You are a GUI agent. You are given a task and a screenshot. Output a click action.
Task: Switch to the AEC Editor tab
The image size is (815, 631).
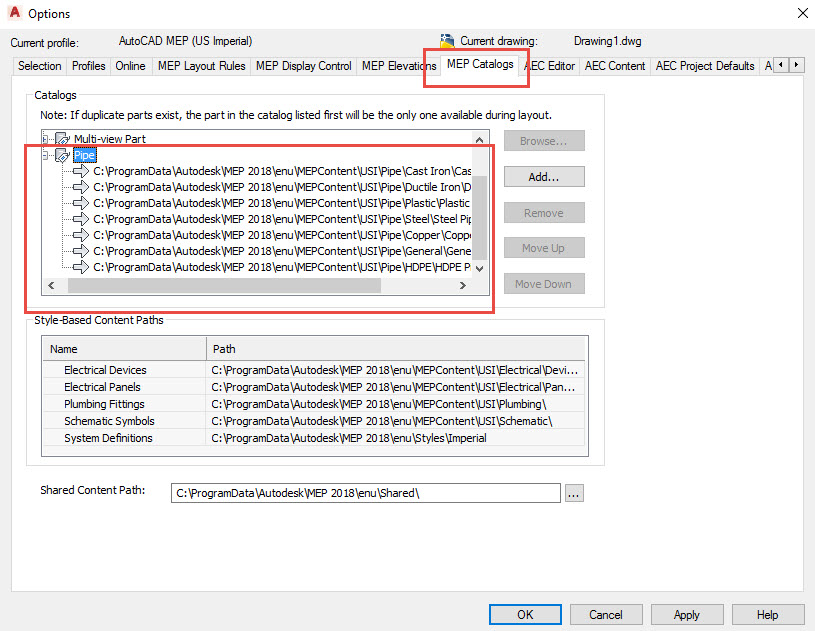coord(549,65)
